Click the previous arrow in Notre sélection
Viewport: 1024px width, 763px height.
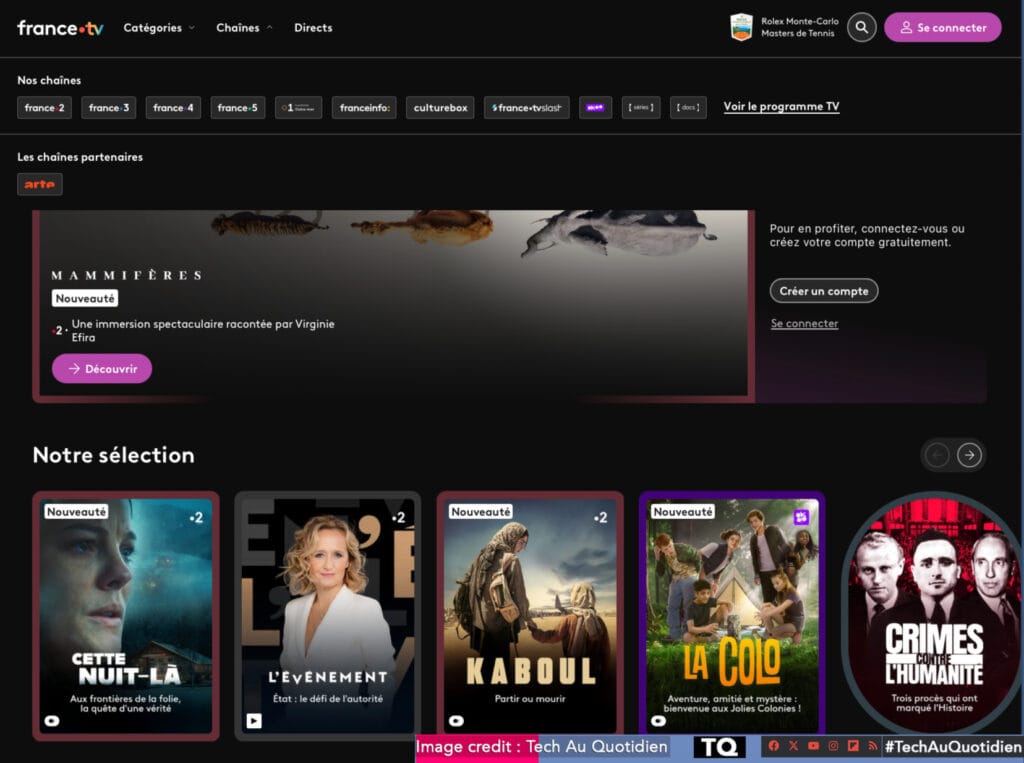937,455
